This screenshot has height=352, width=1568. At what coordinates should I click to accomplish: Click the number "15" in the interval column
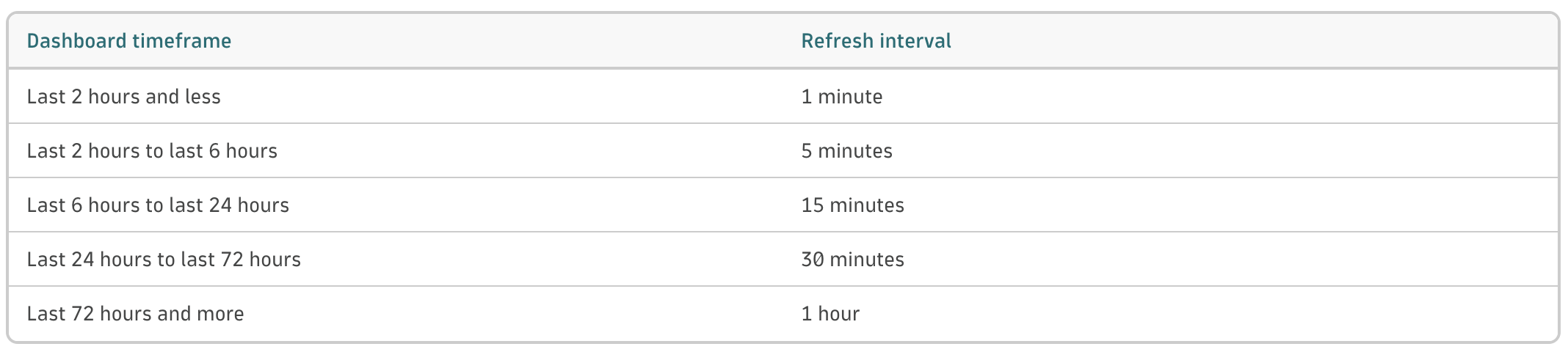pos(812,205)
